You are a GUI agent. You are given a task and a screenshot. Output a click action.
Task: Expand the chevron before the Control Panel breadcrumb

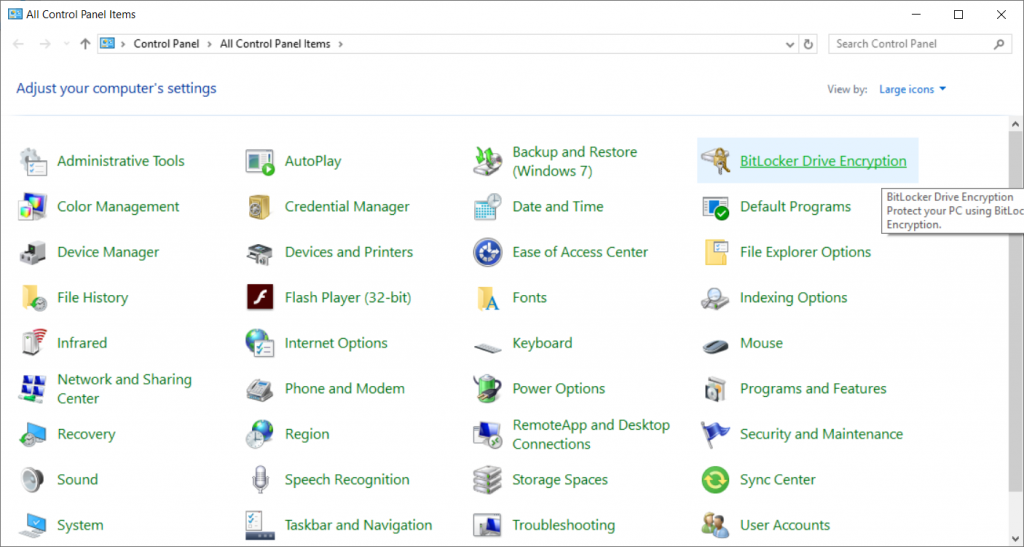click(x=123, y=44)
